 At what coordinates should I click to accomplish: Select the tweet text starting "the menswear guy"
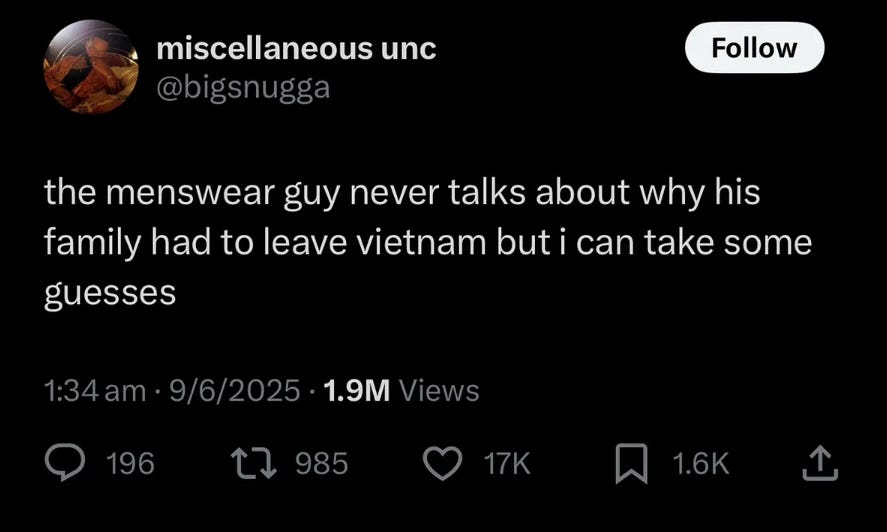tap(428, 243)
